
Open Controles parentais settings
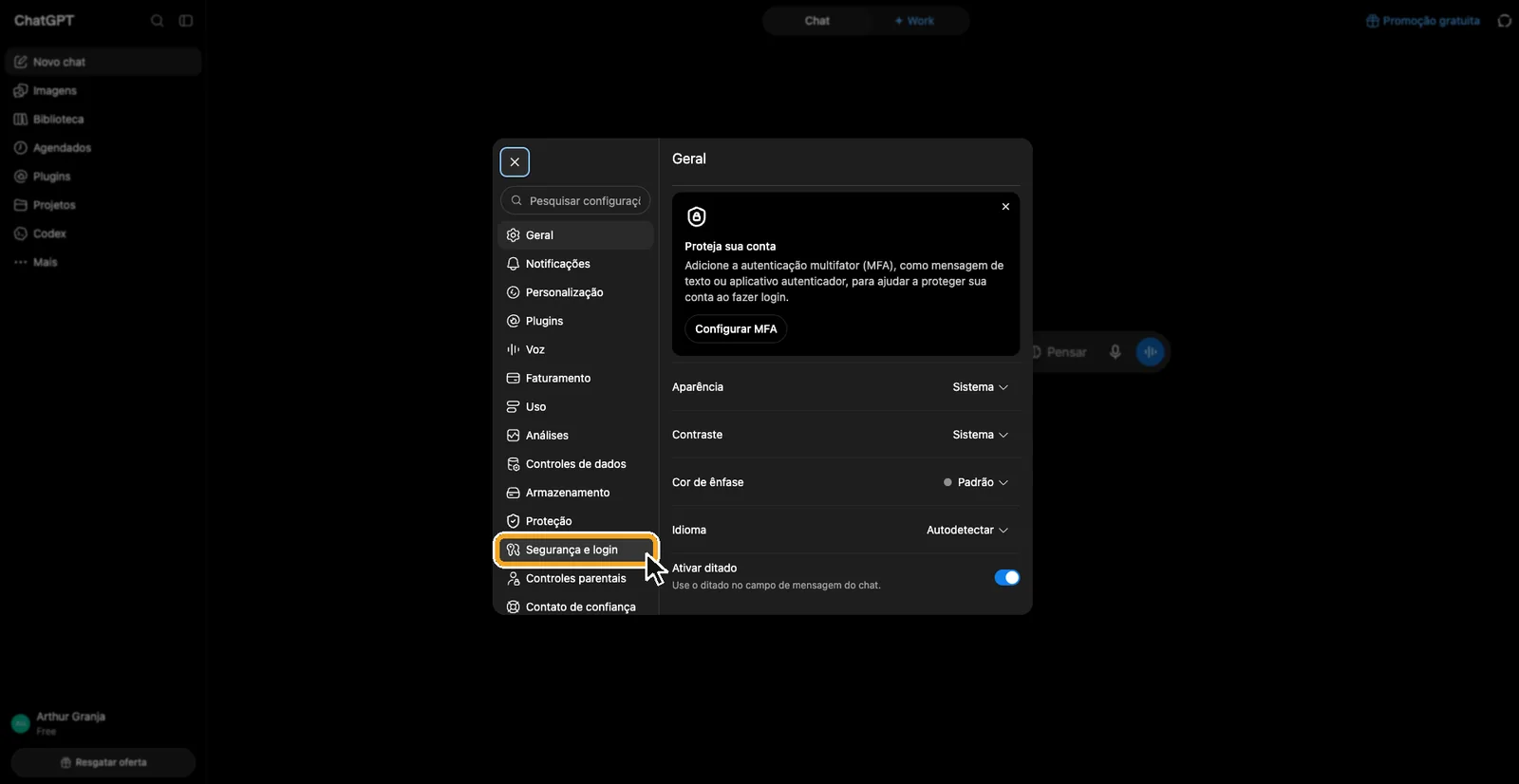575,578
